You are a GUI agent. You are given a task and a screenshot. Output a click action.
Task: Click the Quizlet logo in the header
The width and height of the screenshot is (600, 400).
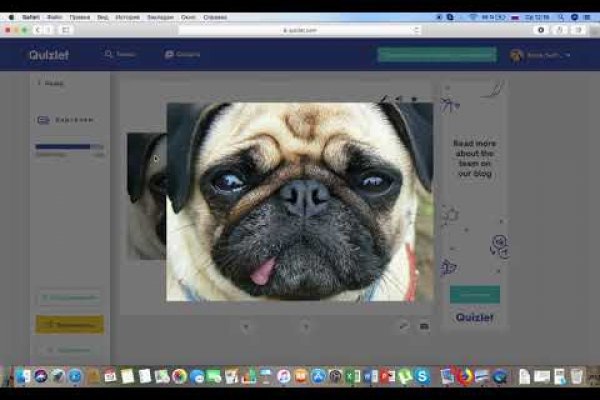(x=46, y=54)
